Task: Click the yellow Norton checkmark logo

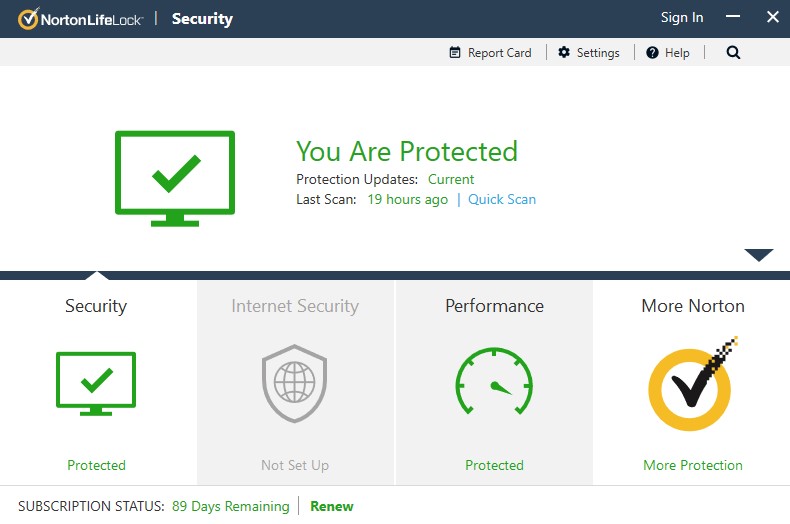Action: 692,384
